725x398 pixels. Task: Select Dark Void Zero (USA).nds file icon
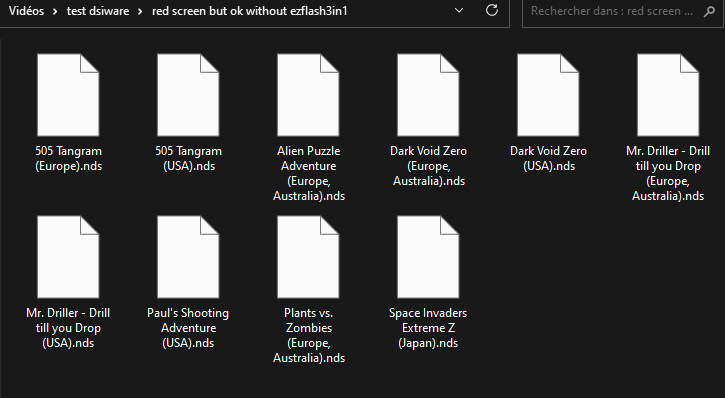point(548,95)
